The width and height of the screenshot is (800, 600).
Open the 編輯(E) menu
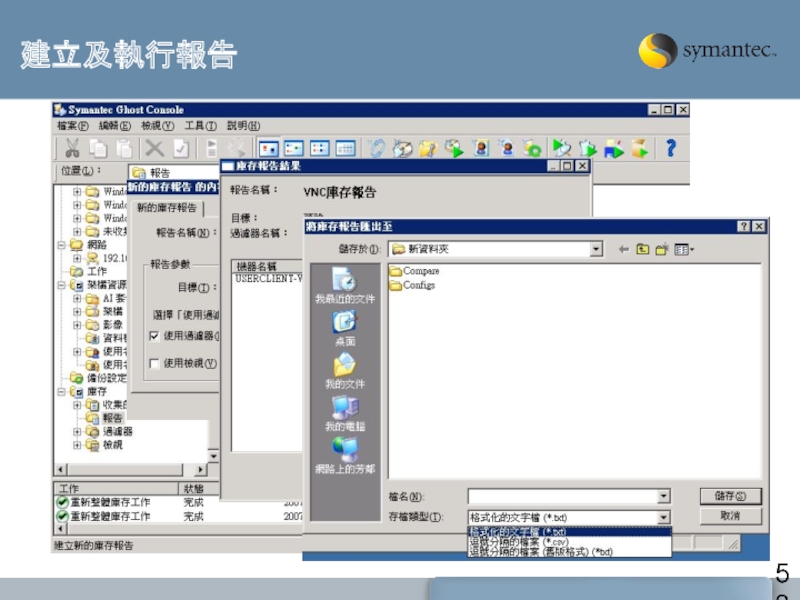[x=114, y=126]
